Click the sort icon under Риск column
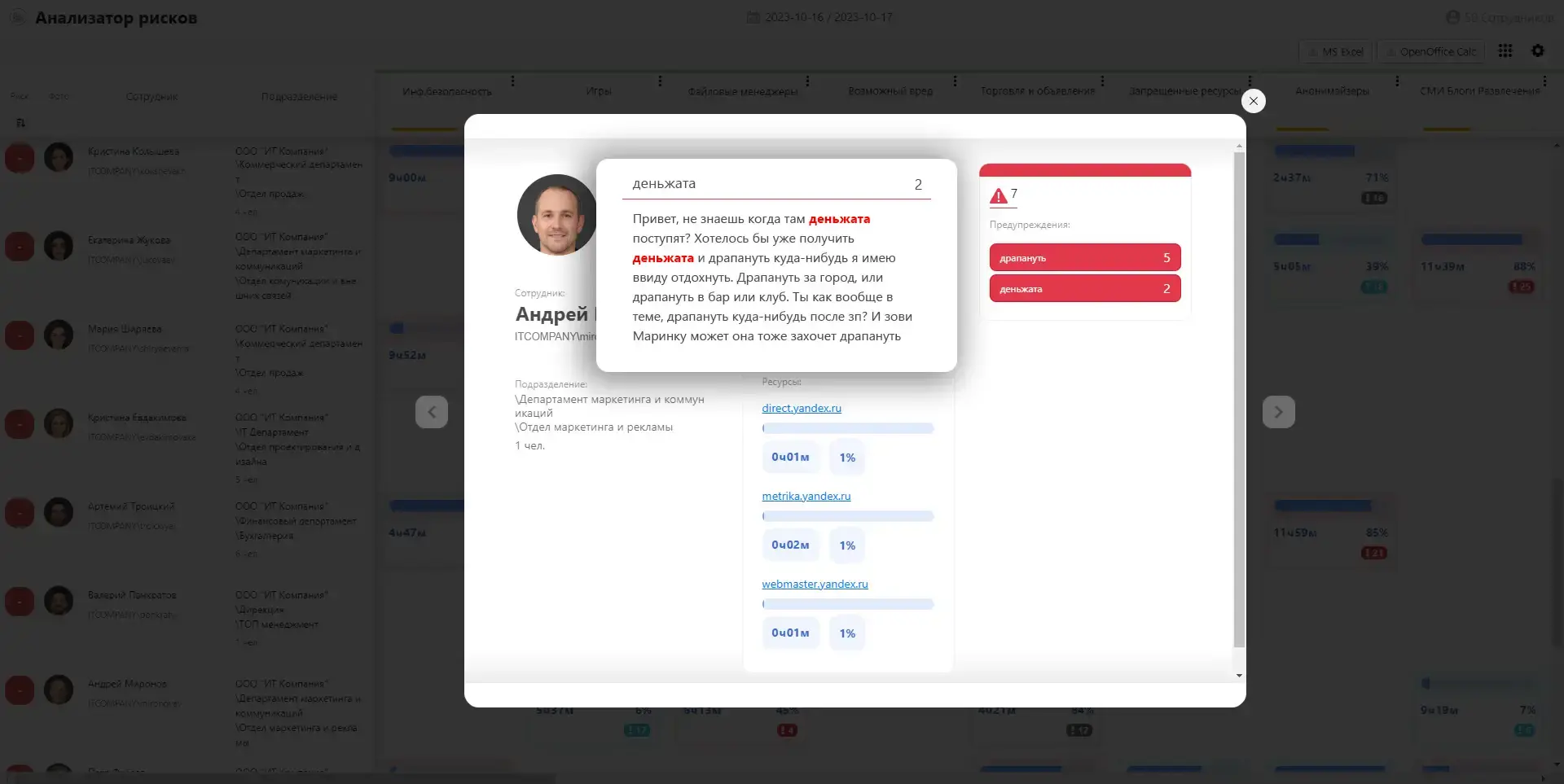This screenshot has height=784, width=1564. (x=20, y=123)
